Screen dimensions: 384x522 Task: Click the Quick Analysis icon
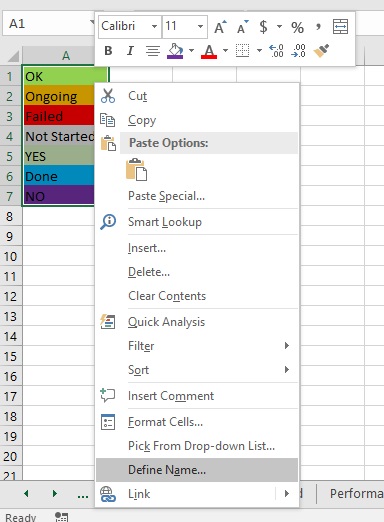108,322
